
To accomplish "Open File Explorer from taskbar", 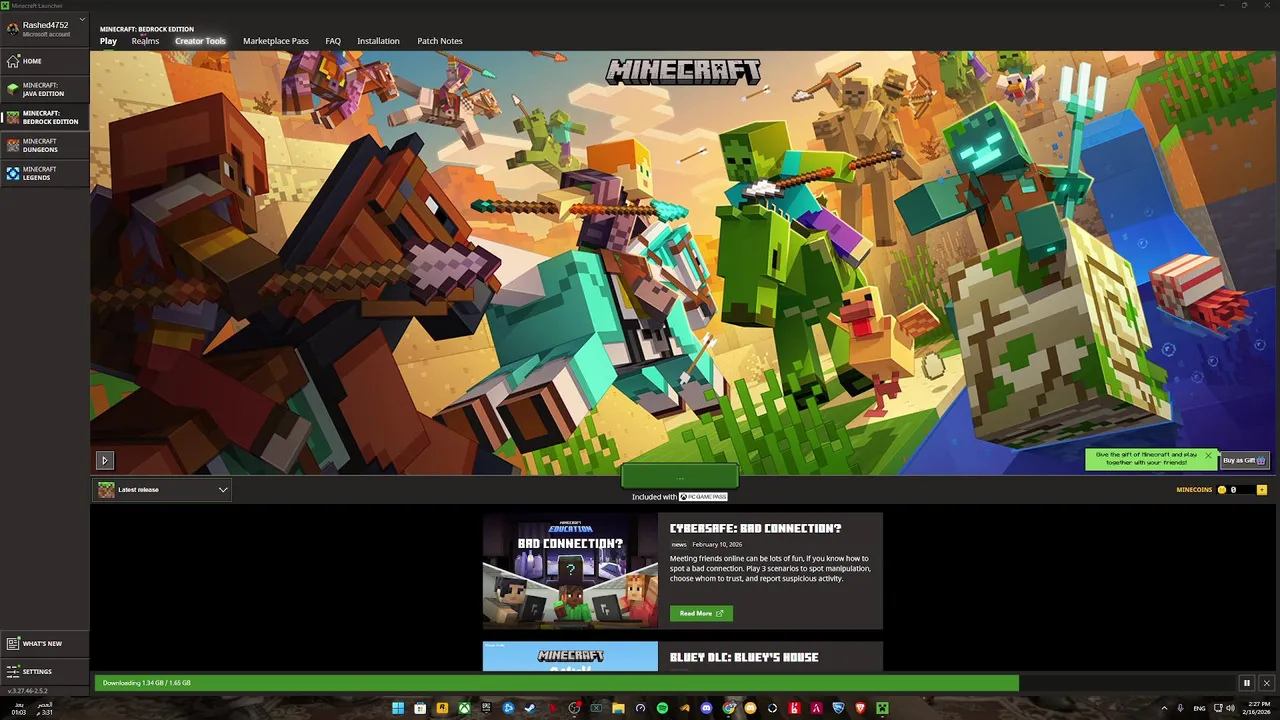I will 618,708.
